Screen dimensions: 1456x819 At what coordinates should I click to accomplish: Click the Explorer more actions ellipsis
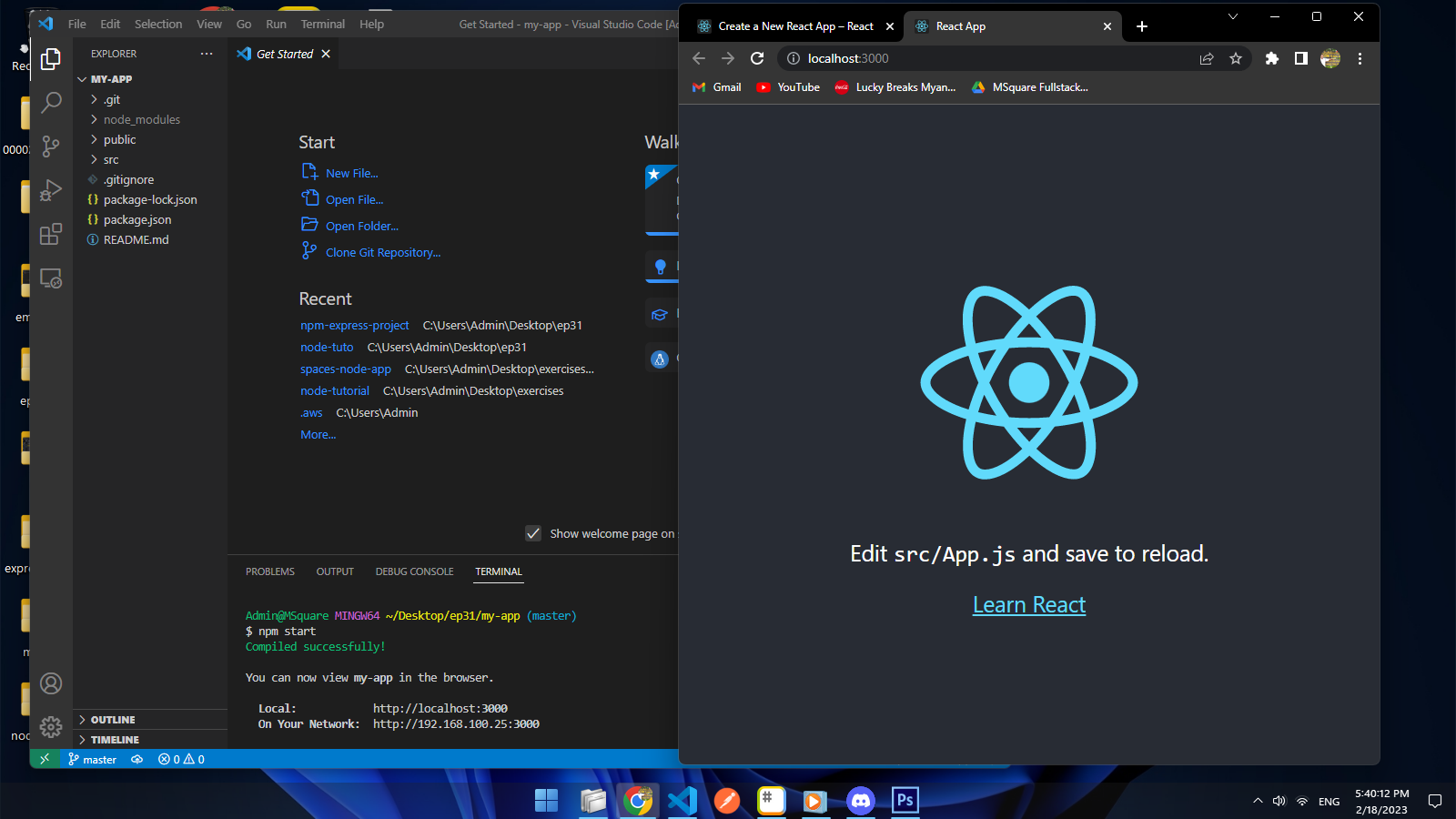[207, 54]
